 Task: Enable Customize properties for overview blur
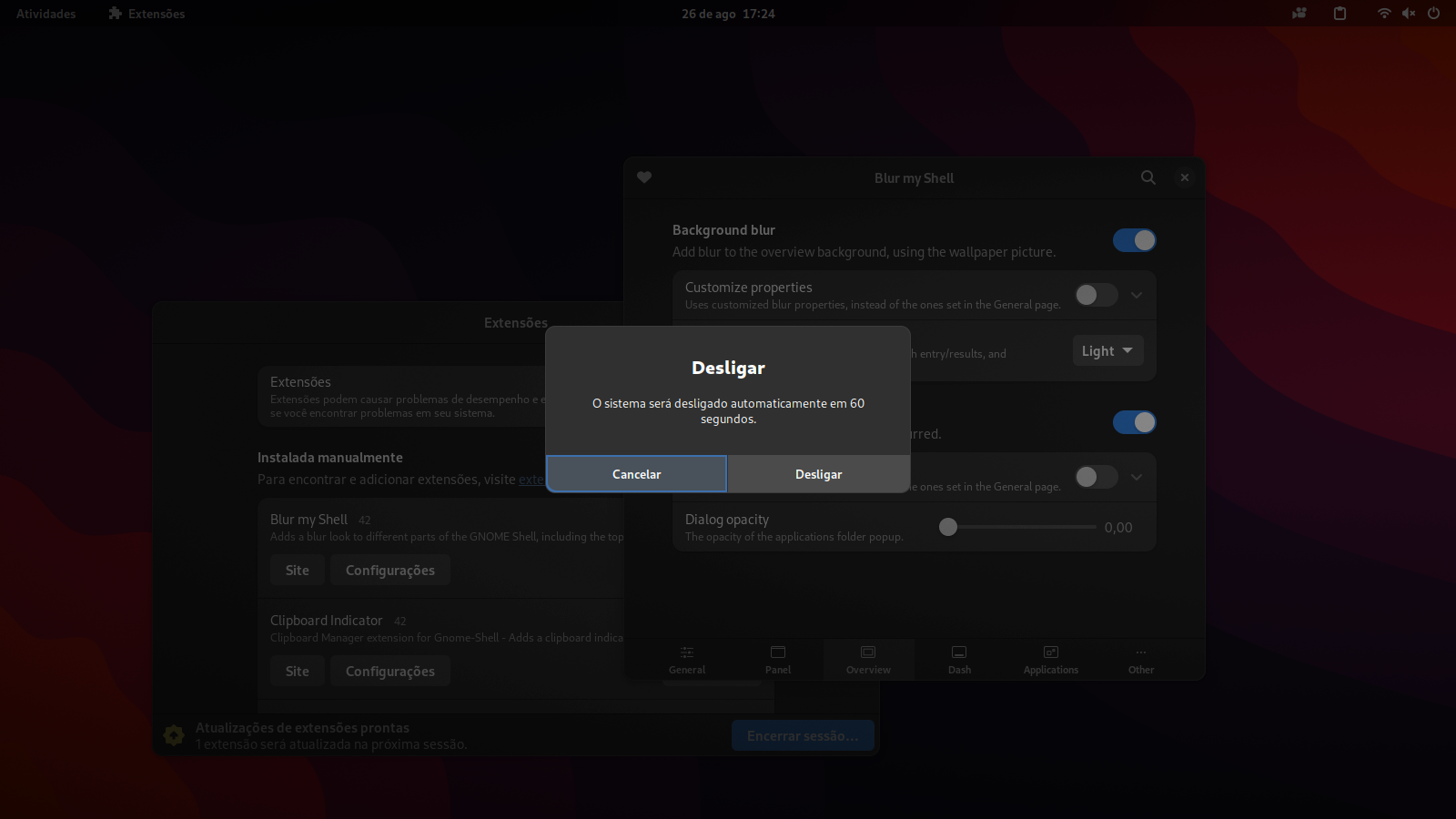click(1095, 295)
